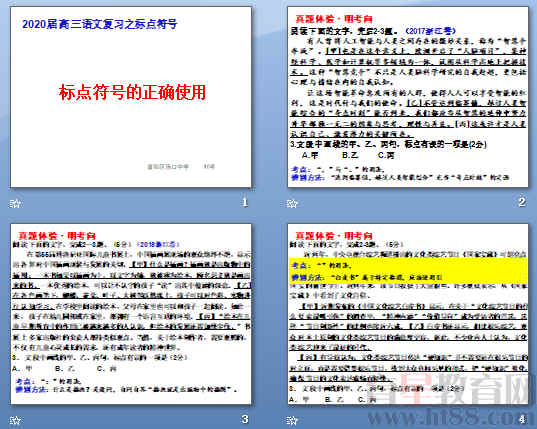Choose answer option C.丙 on slide 2
The image size is (537, 429).
click(386, 155)
